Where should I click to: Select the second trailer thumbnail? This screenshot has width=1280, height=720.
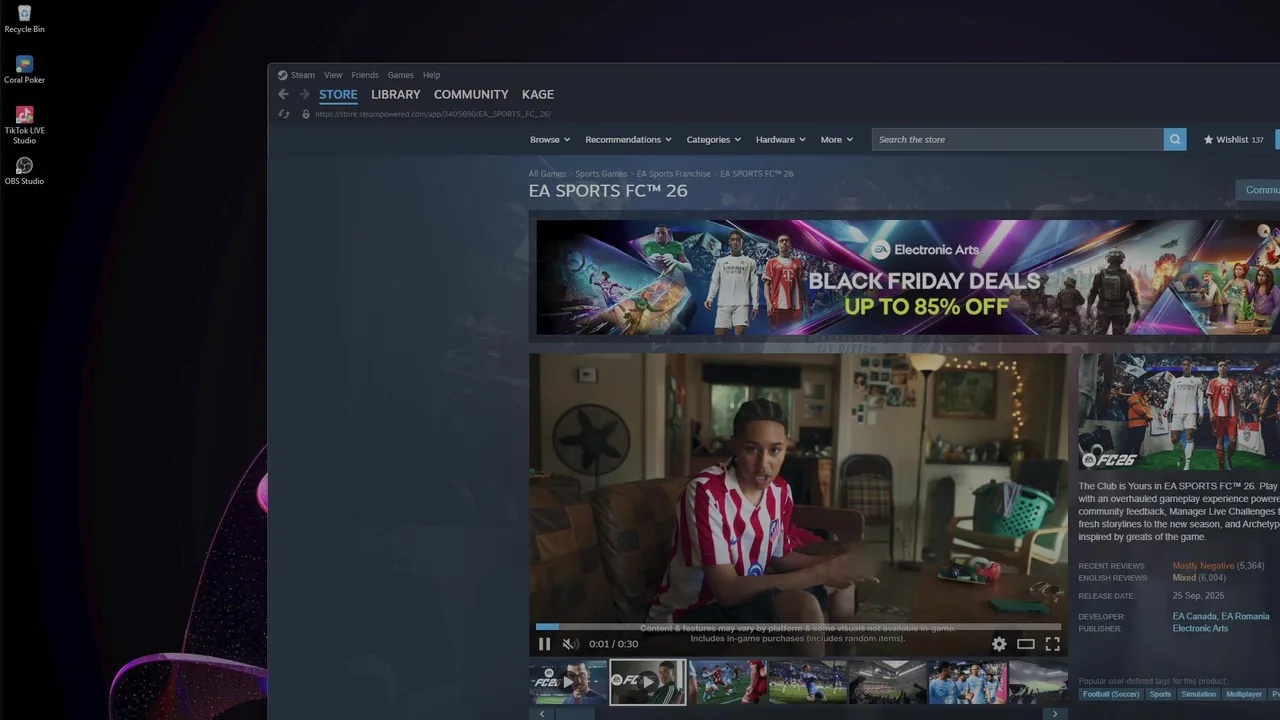(648, 682)
